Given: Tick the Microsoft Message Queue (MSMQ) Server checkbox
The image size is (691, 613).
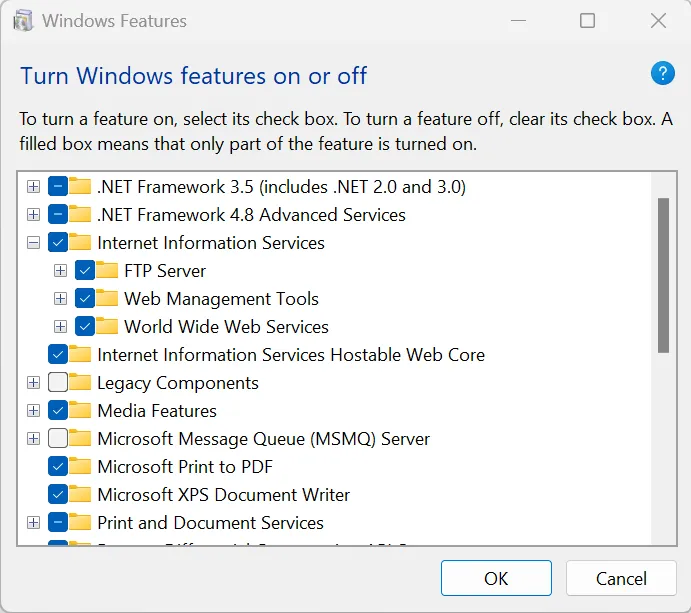Looking at the screenshot, I should pyautogui.click(x=58, y=439).
